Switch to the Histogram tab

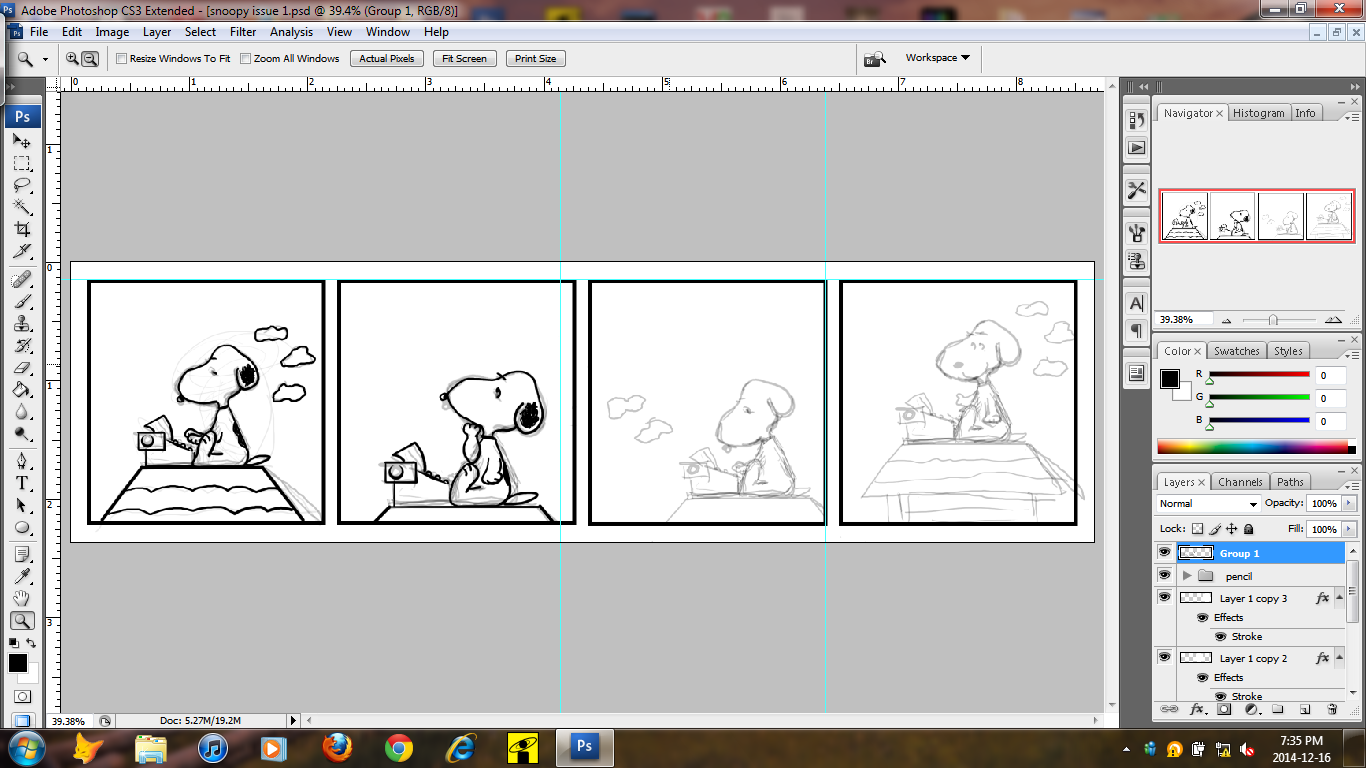coord(1258,113)
